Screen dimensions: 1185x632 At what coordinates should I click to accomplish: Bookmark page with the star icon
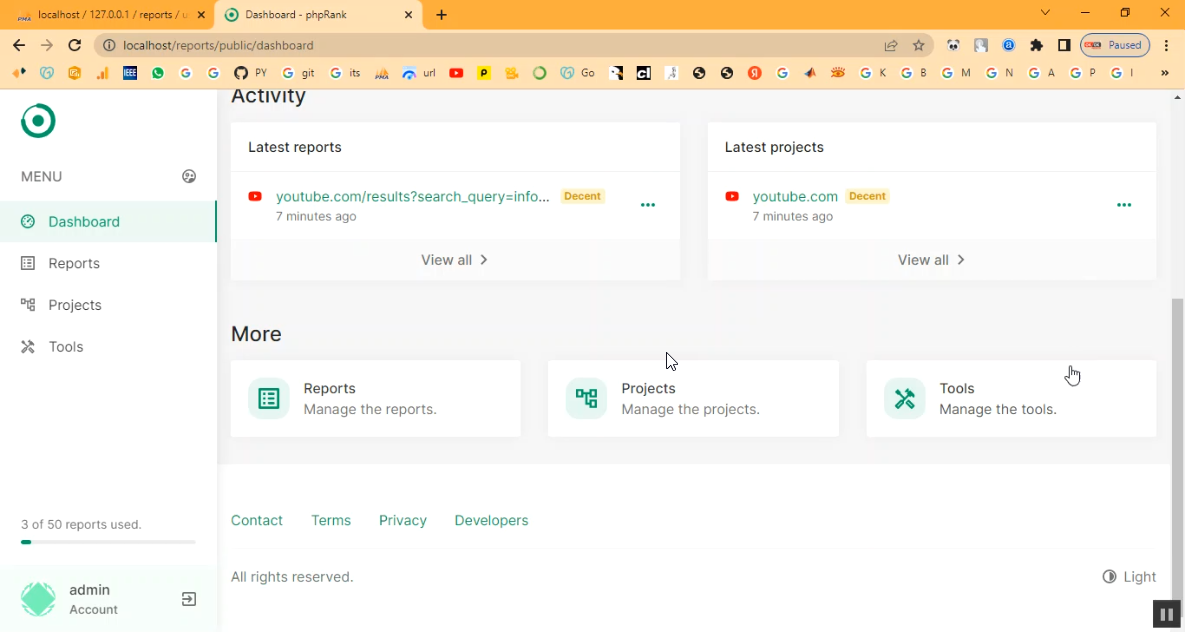tap(918, 45)
